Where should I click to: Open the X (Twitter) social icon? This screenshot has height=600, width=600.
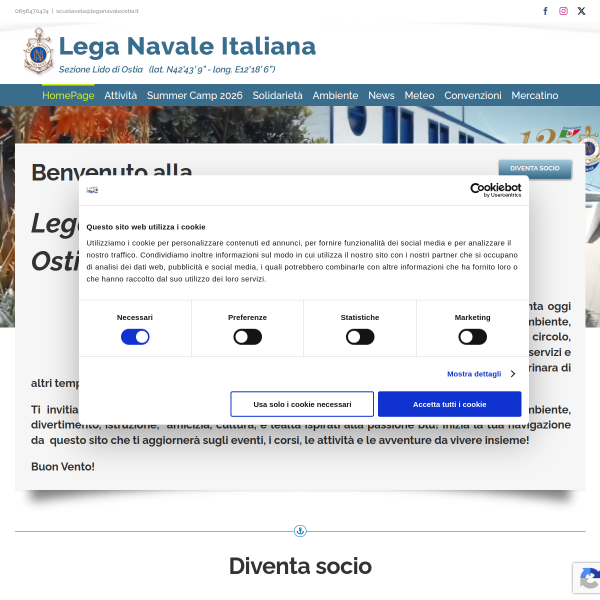581,11
